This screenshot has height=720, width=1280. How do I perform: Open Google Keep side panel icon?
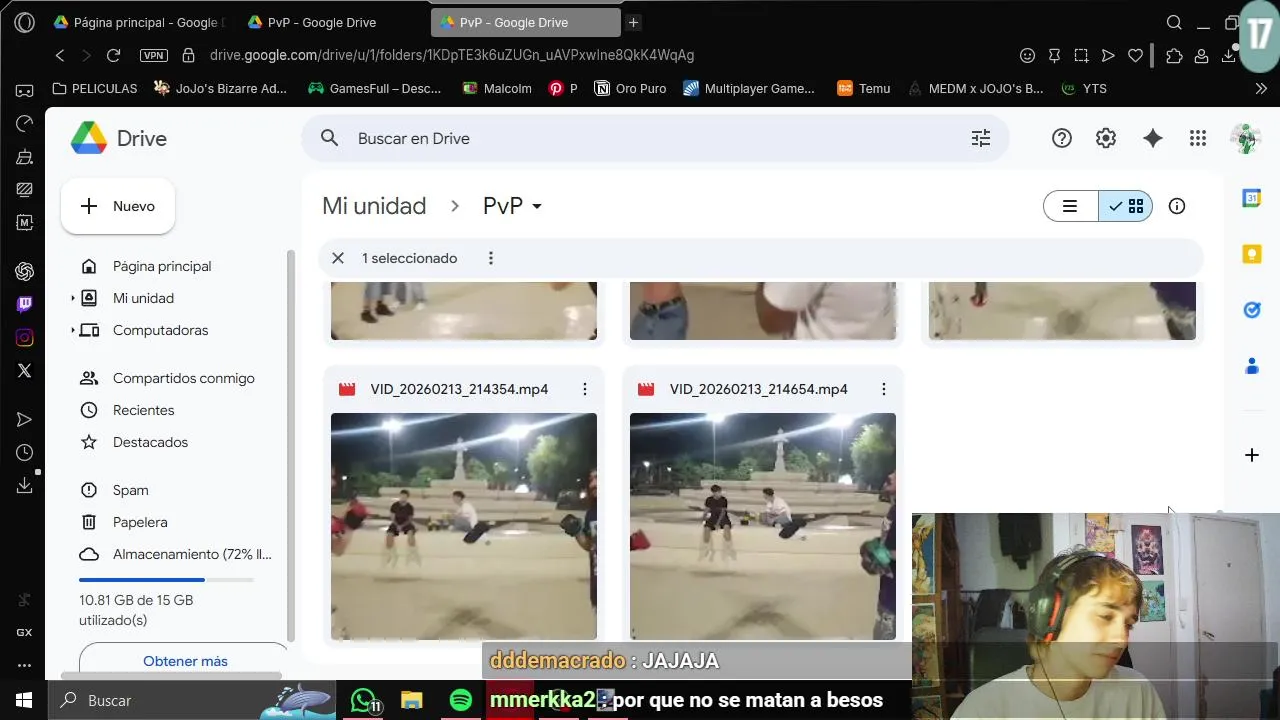[x=1251, y=254]
